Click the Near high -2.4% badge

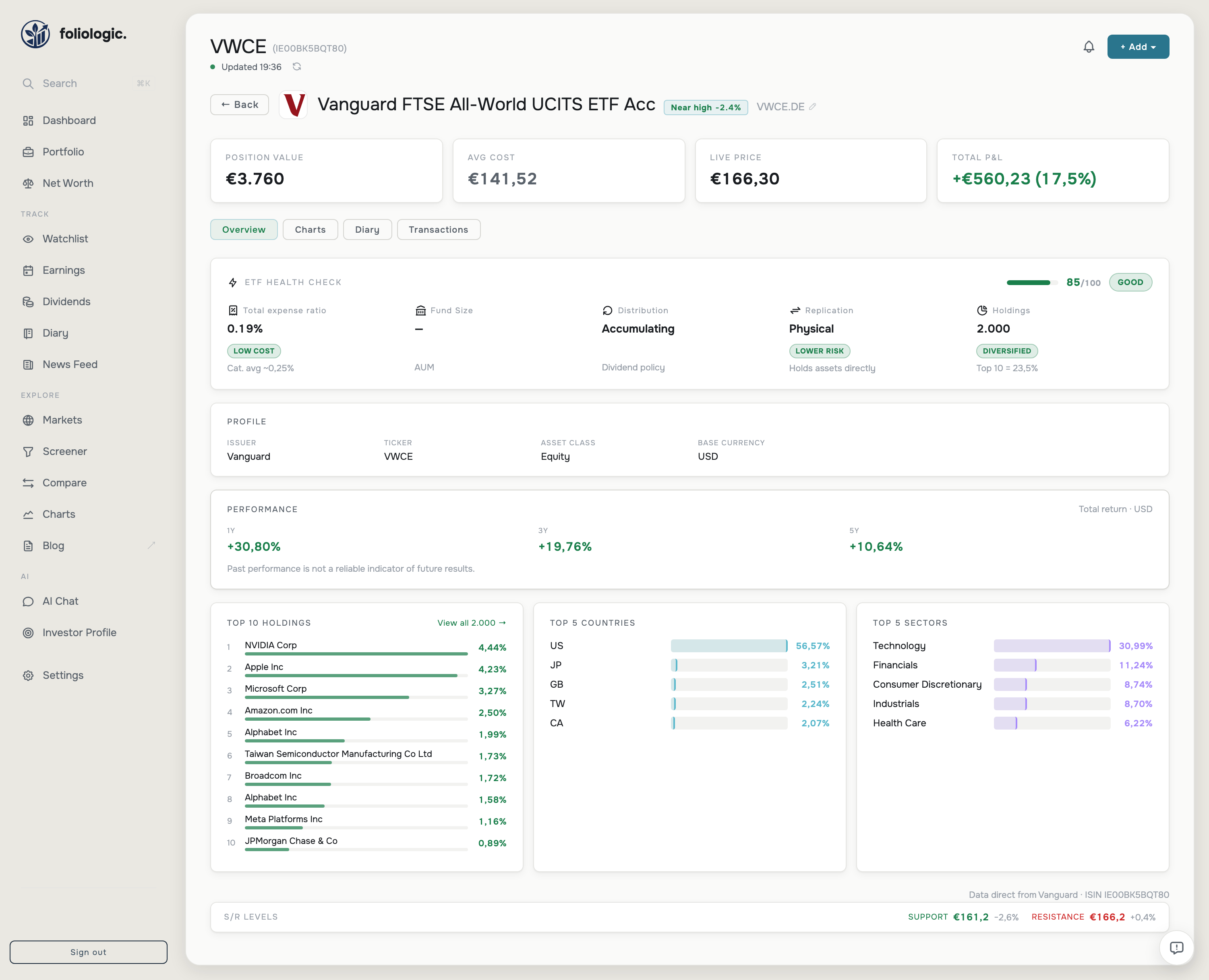point(706,107)
